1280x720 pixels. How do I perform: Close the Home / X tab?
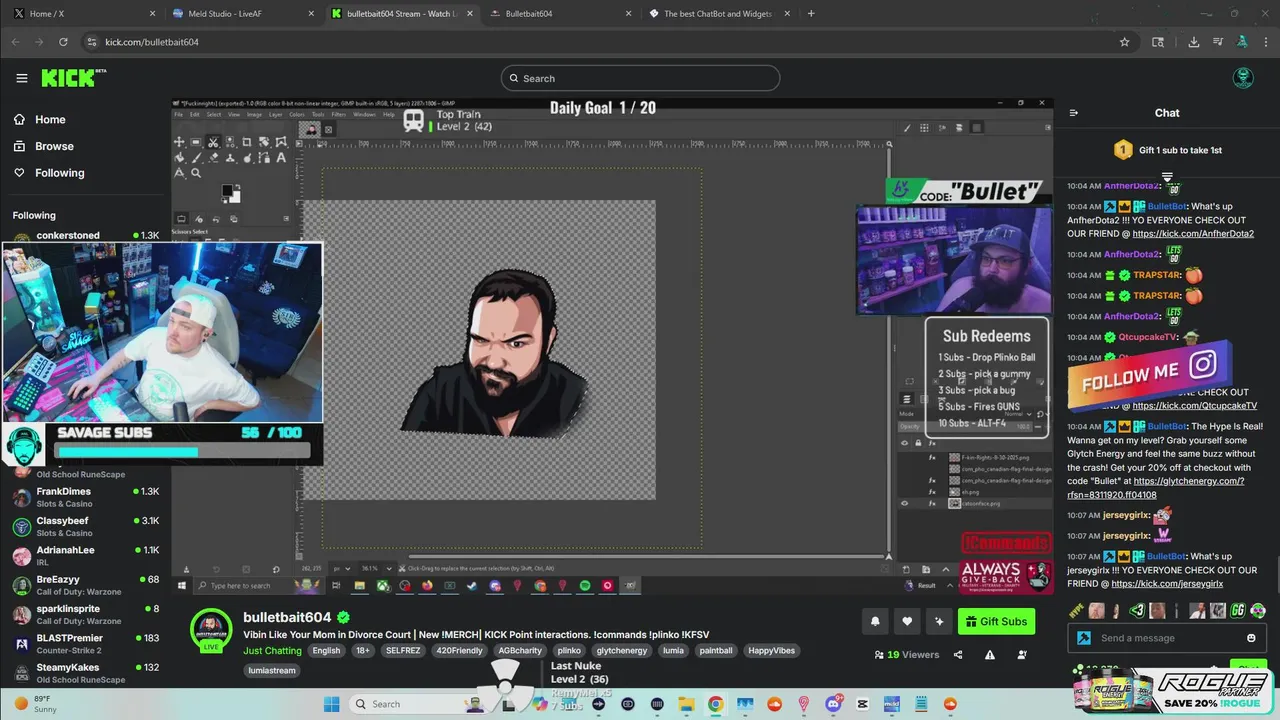point(152,14)
